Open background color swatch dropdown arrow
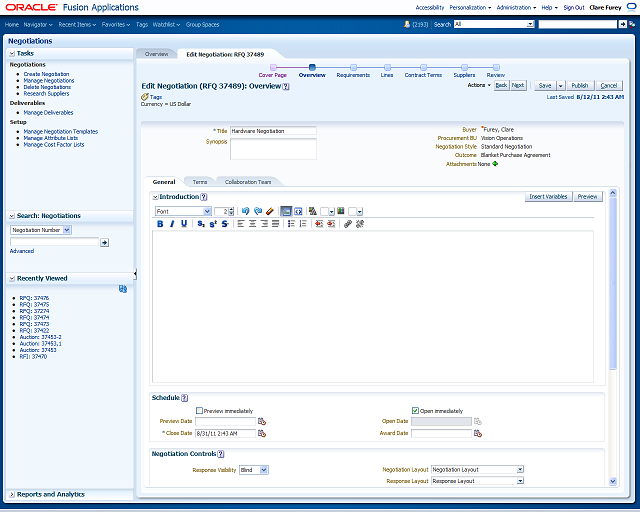The image size is (640, 512). click(359, 211)
